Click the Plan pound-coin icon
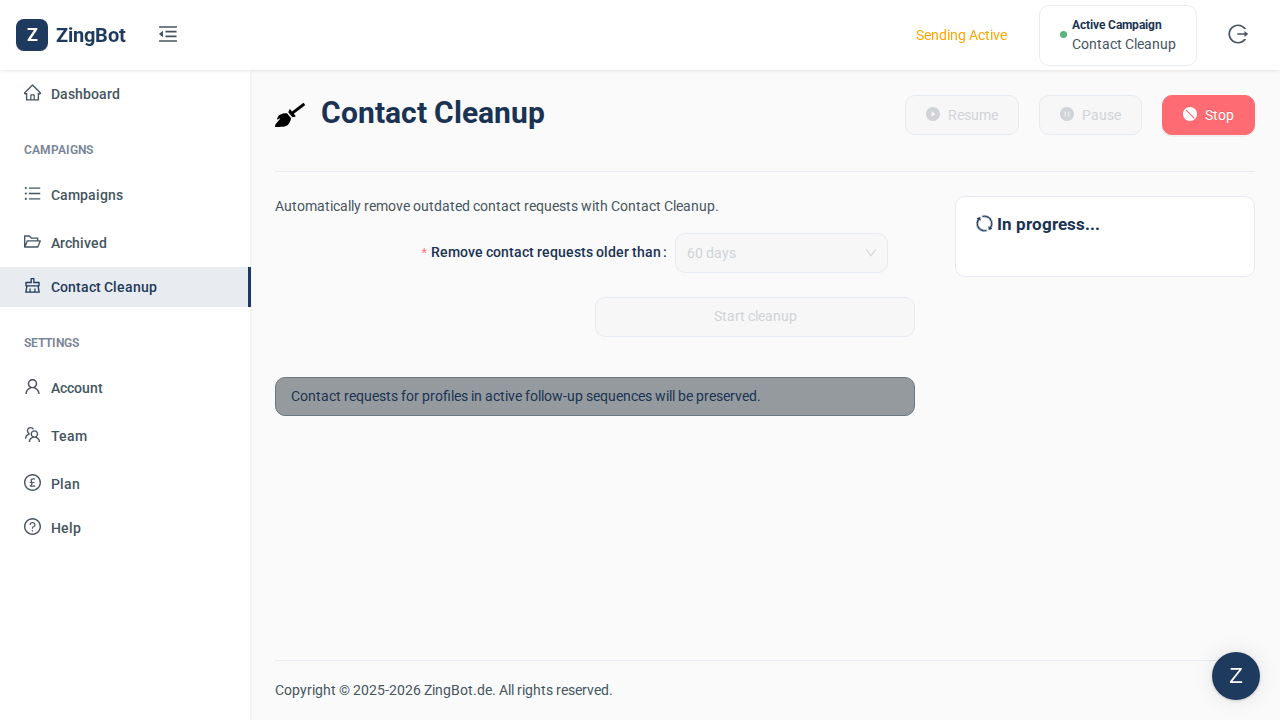The image size is (1280, 720). 33,483
